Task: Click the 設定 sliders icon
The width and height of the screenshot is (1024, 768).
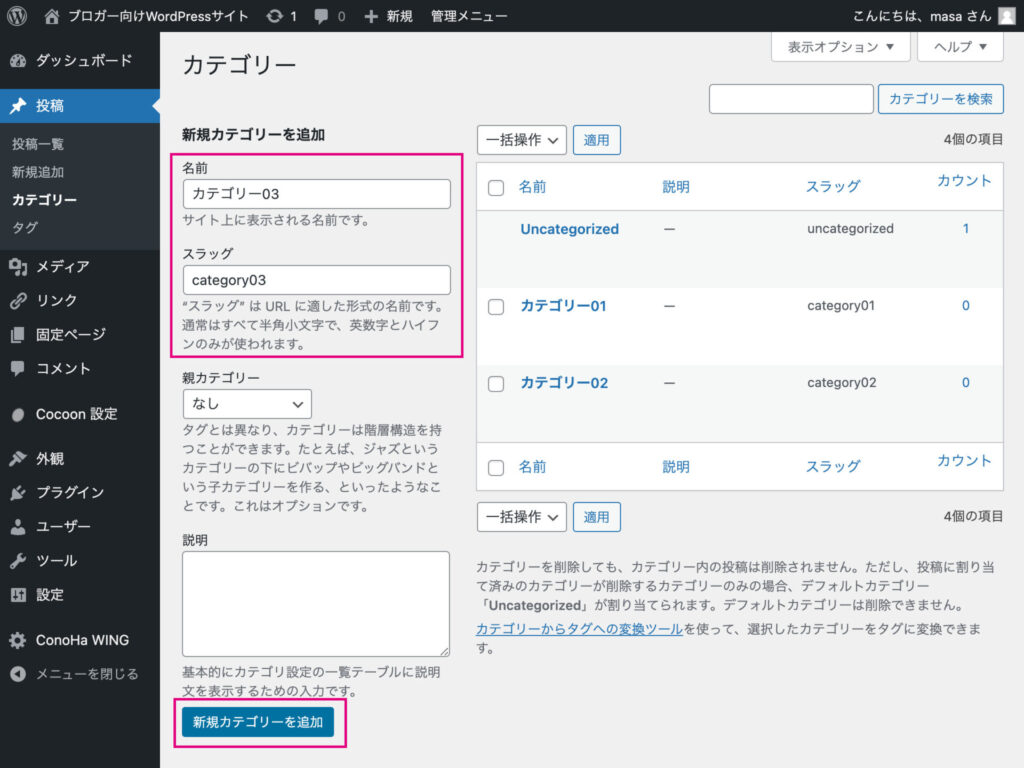Action: point(18,594)
